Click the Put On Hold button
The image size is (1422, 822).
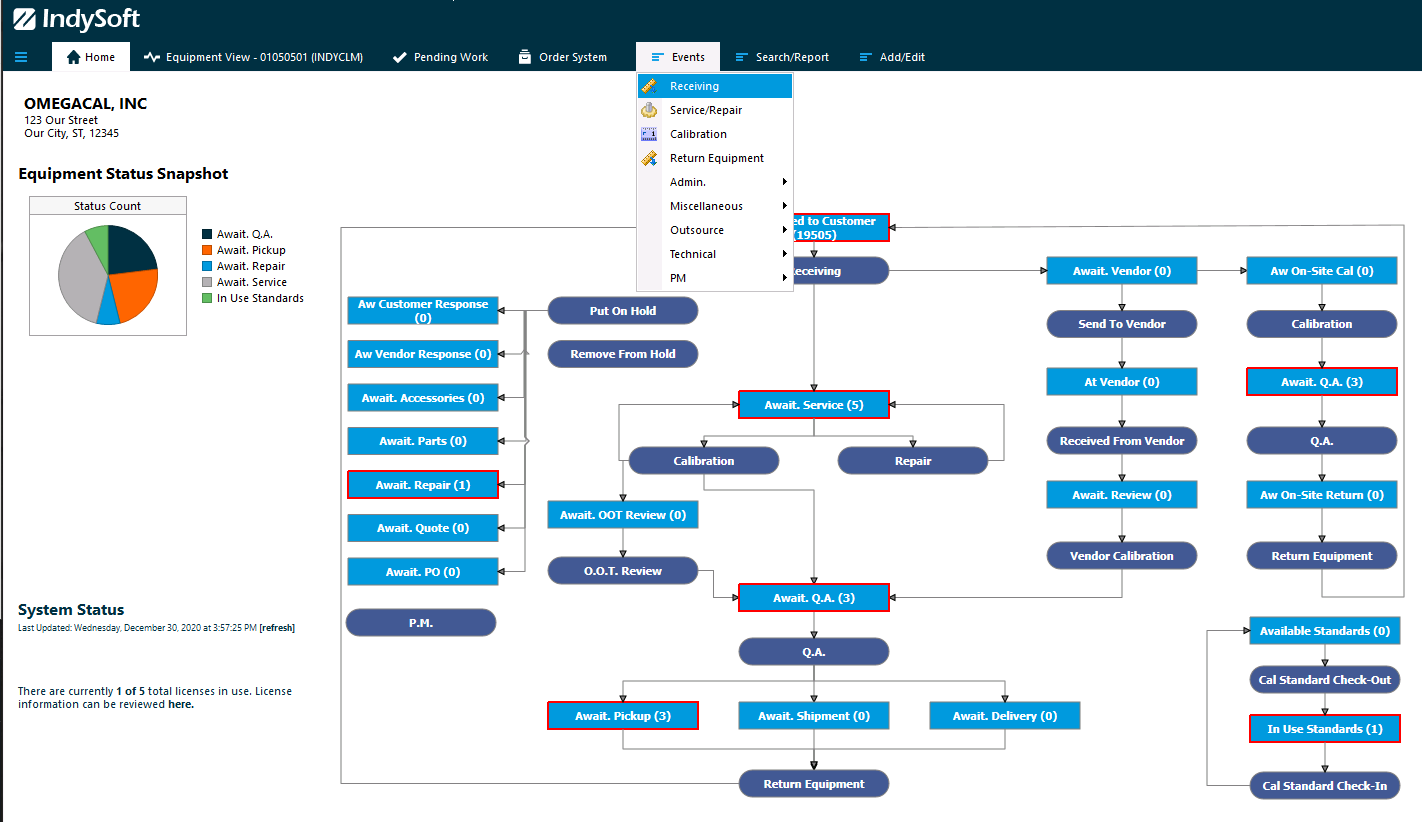click(622, 311)
